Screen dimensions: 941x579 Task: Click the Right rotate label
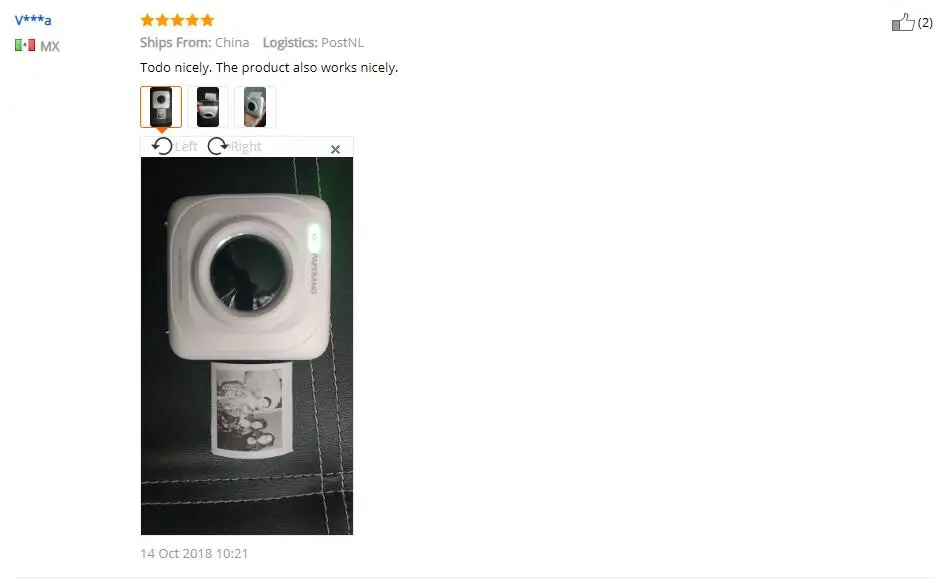point(246,146)
